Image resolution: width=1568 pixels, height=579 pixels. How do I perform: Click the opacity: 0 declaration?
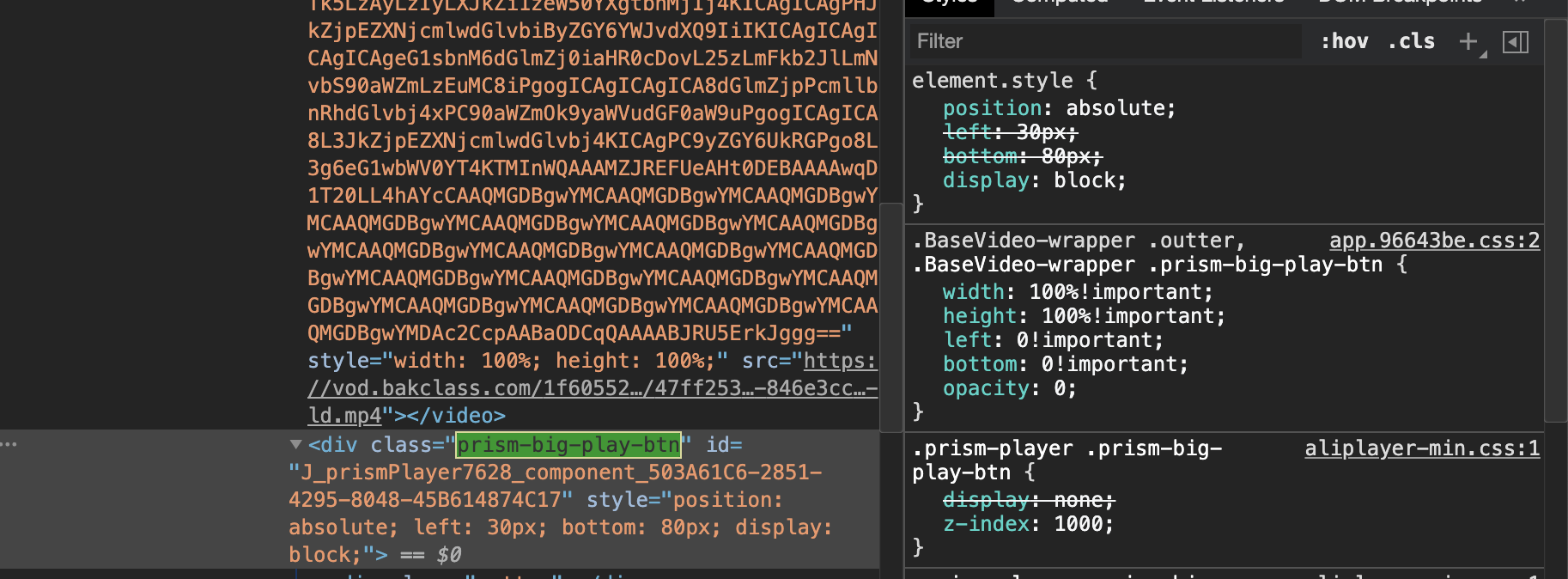click(1009, 388)
